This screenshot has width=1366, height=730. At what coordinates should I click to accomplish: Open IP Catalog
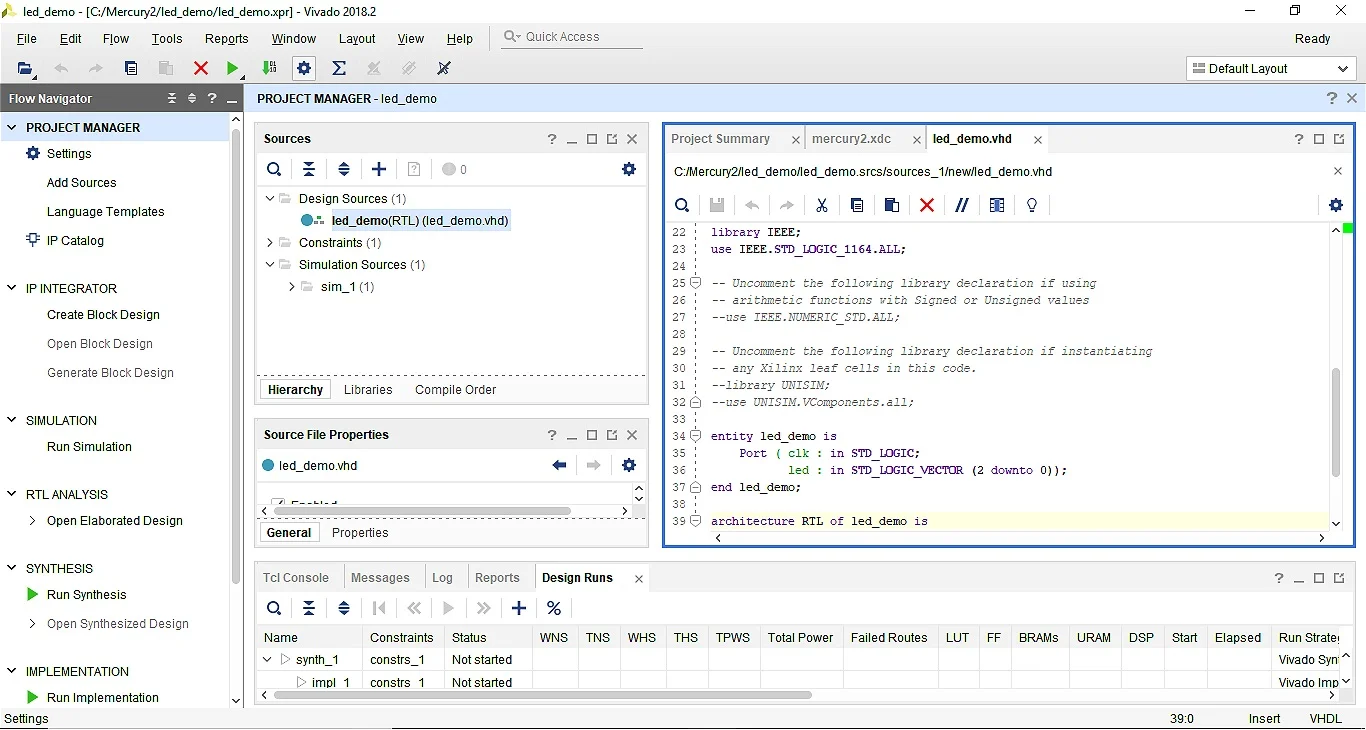[x=75, y=241]
